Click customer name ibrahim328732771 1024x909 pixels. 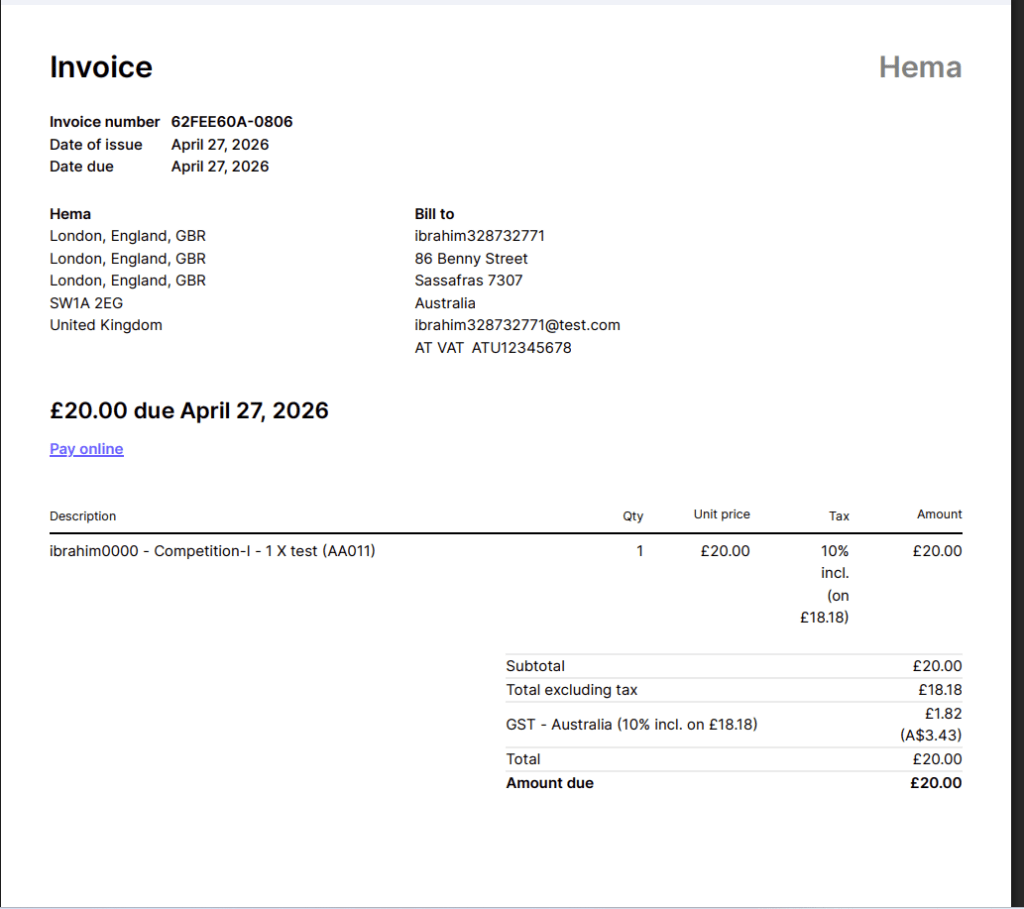(479, 236)
